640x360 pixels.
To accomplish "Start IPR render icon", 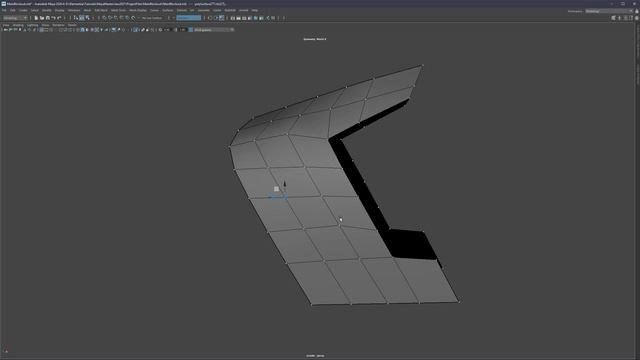I will click(244, 18).
